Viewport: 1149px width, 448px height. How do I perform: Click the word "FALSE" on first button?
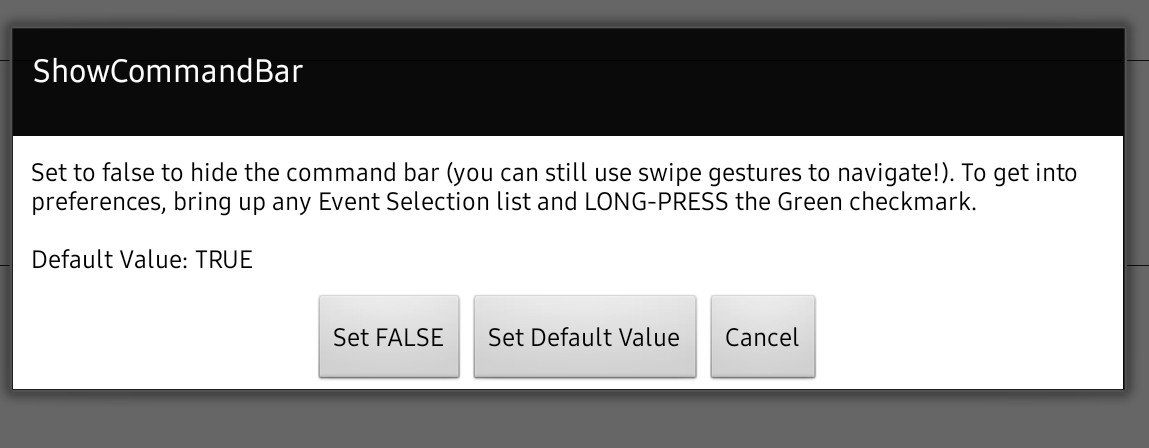408,337
